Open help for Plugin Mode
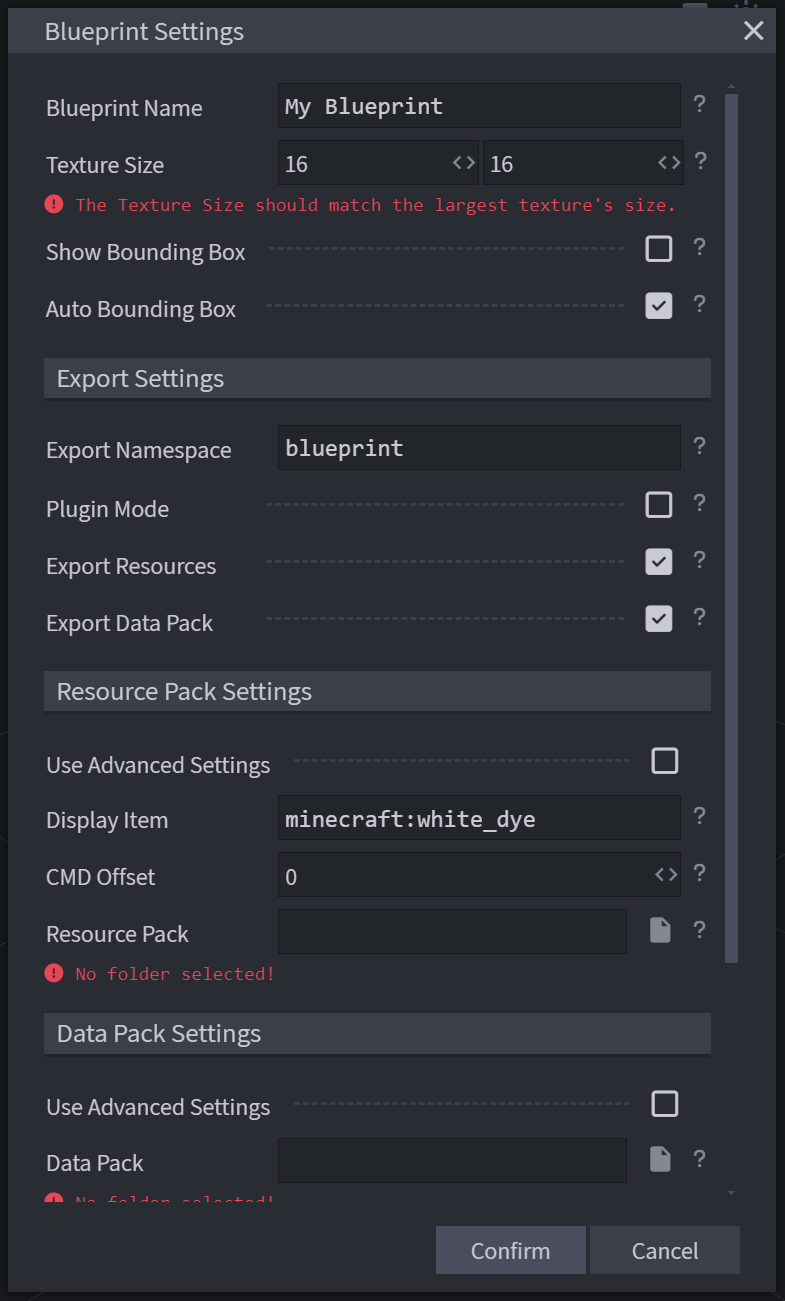 (699, 503)
